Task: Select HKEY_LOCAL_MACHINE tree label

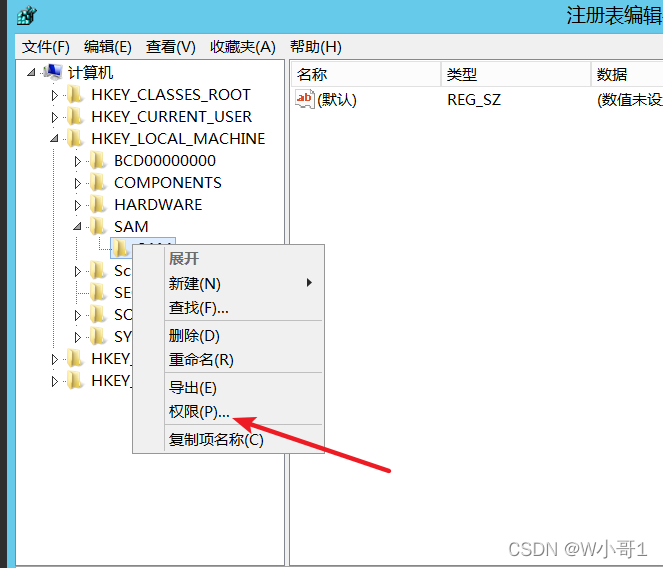Action: coord(178,139)
